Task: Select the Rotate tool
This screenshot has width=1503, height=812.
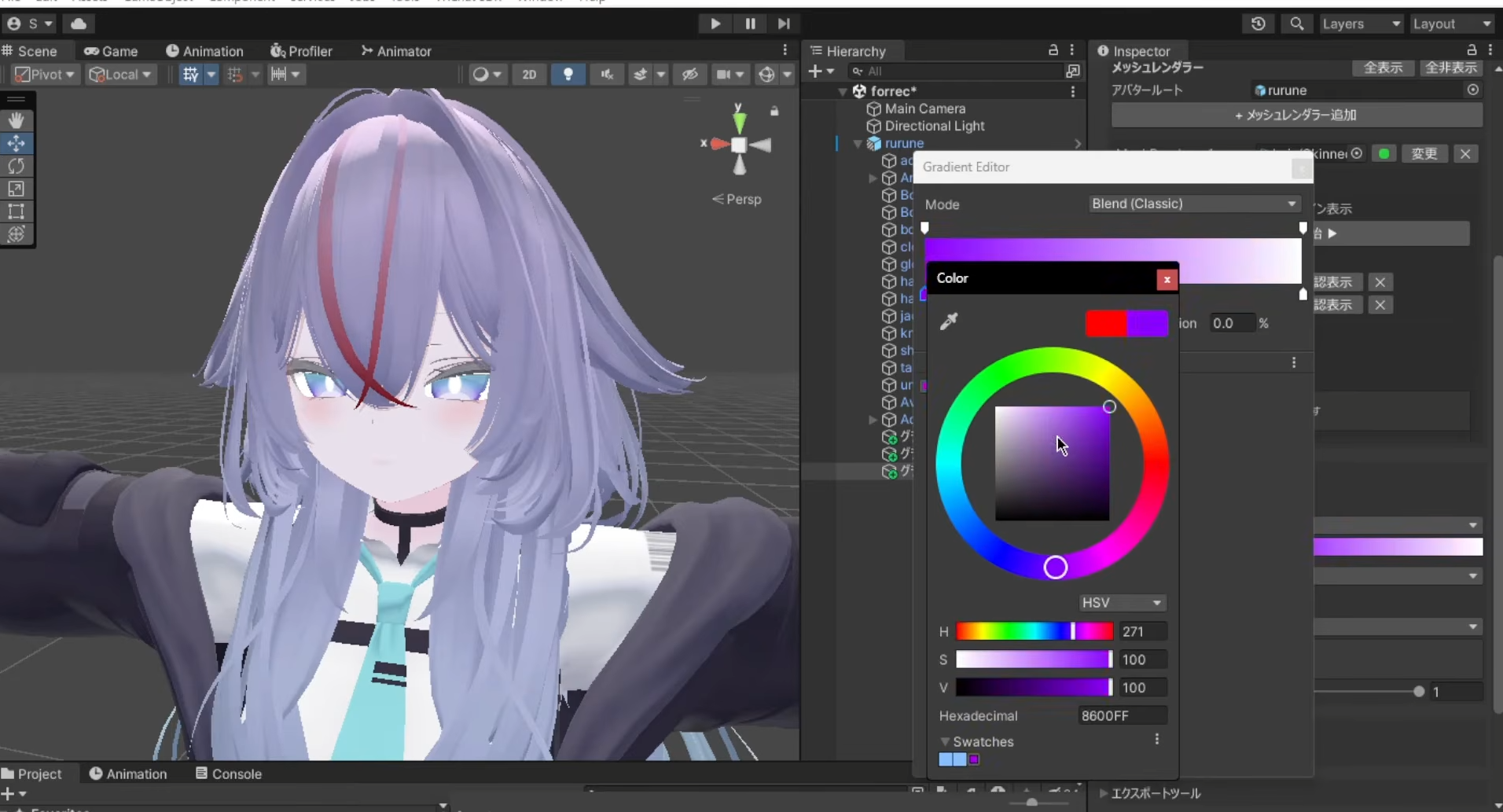Action: 17,166
